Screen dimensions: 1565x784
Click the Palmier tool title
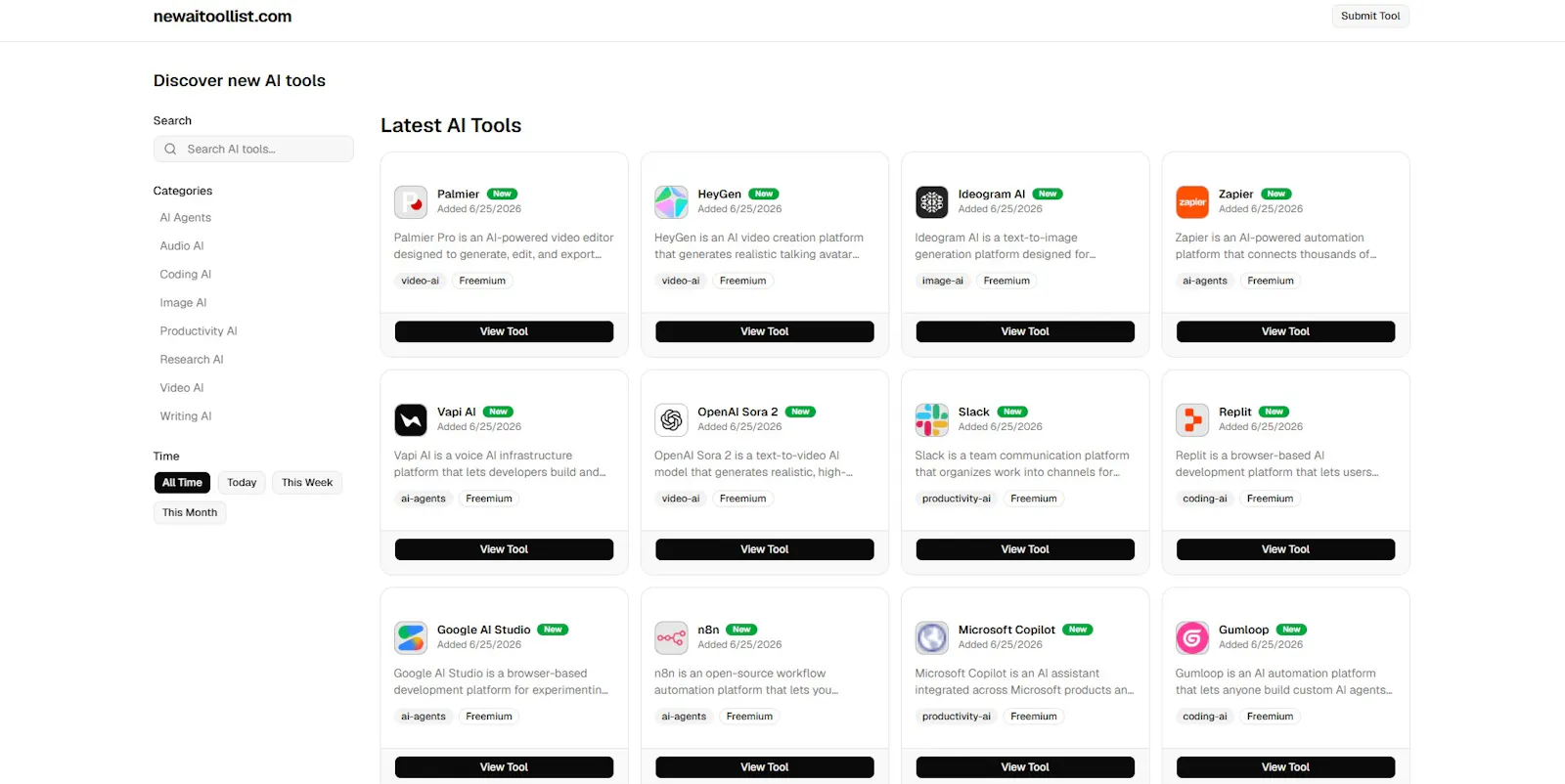tap(458, 195)
